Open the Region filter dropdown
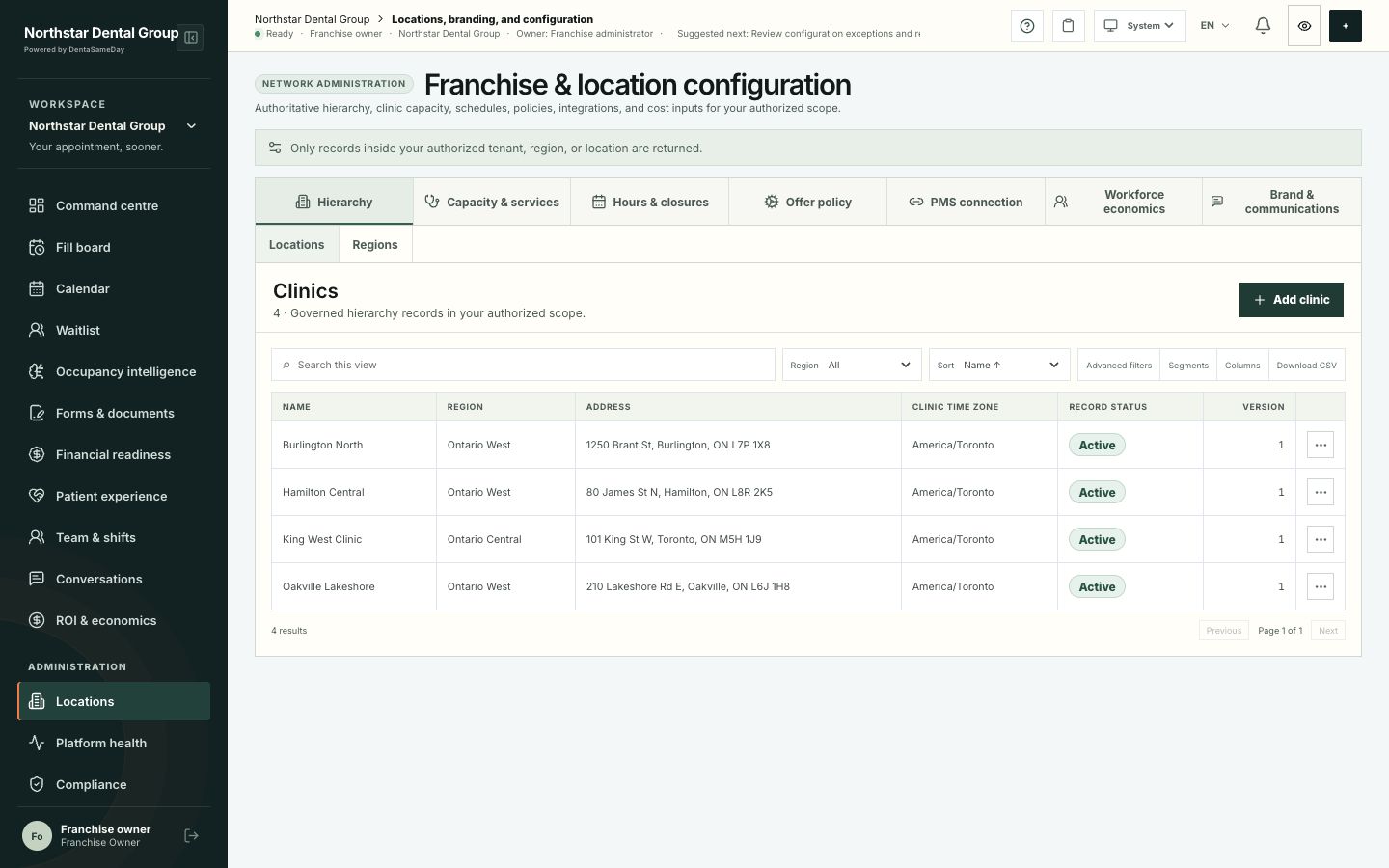The height and width of the screenshot is (868, 1389). pyautogui.click(x=852, y=365)
